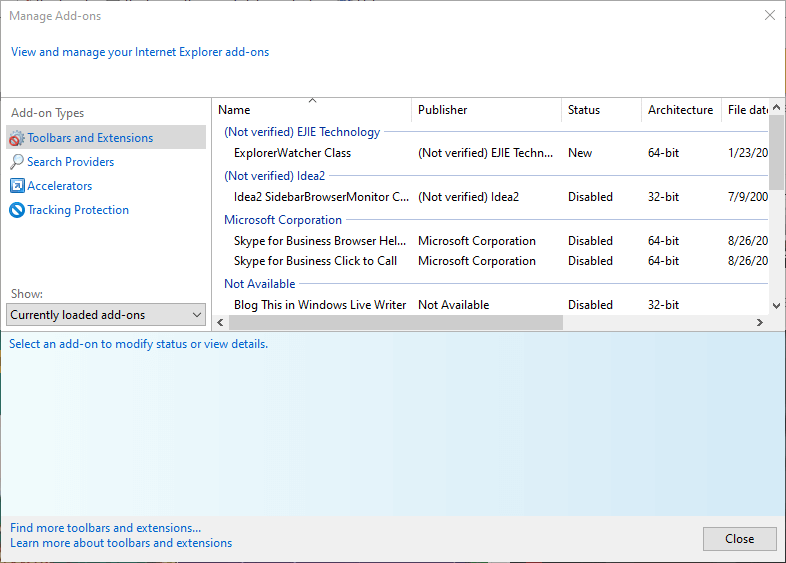Select Idea2 SidebarBrowserMonitor add-on row
The width and height of the screenshot is (786, 563).
[321, 197]
